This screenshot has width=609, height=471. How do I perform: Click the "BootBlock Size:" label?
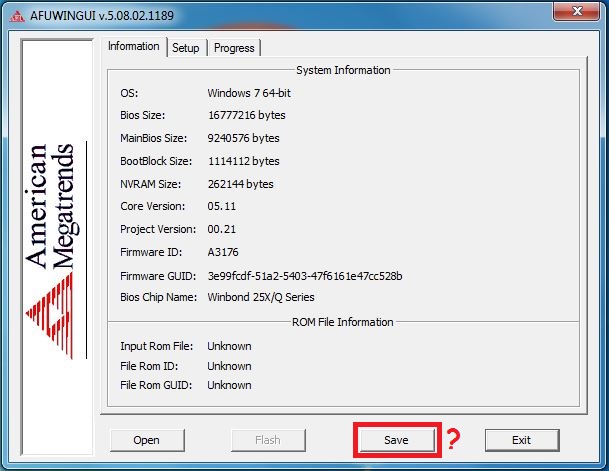pyautogui.click(x=156, y=161)
